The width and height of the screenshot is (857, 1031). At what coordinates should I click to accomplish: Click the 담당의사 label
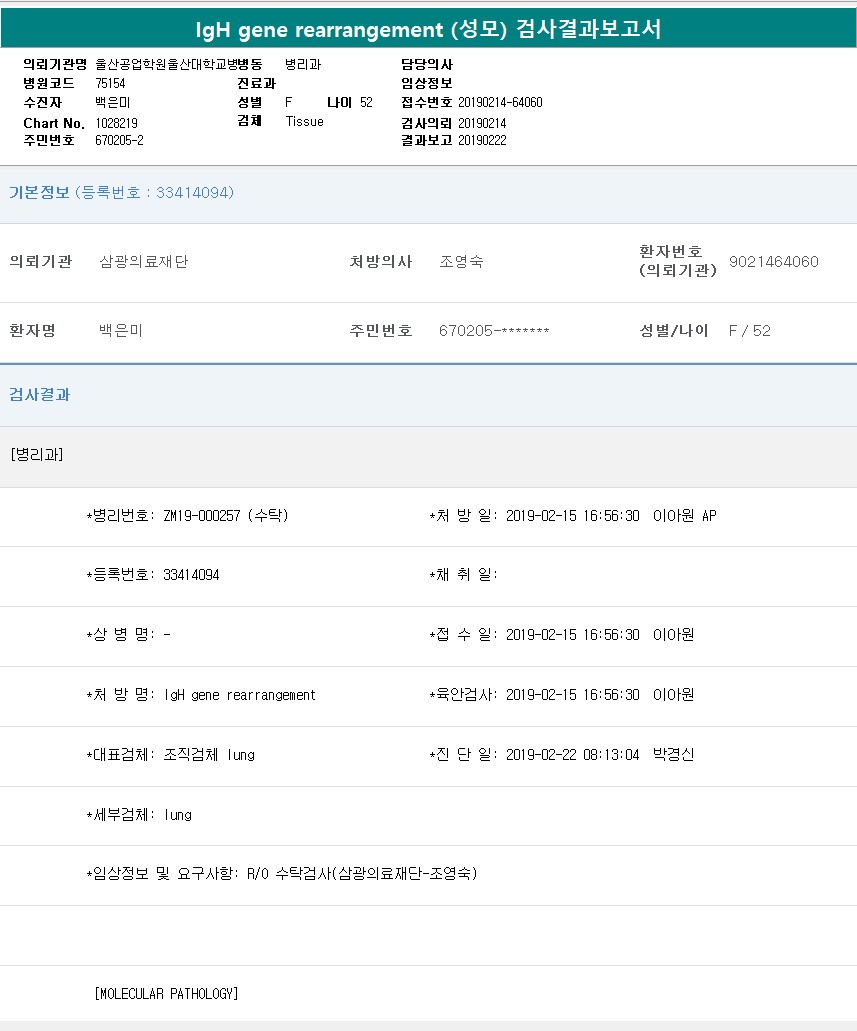click(x=427, y=64)
